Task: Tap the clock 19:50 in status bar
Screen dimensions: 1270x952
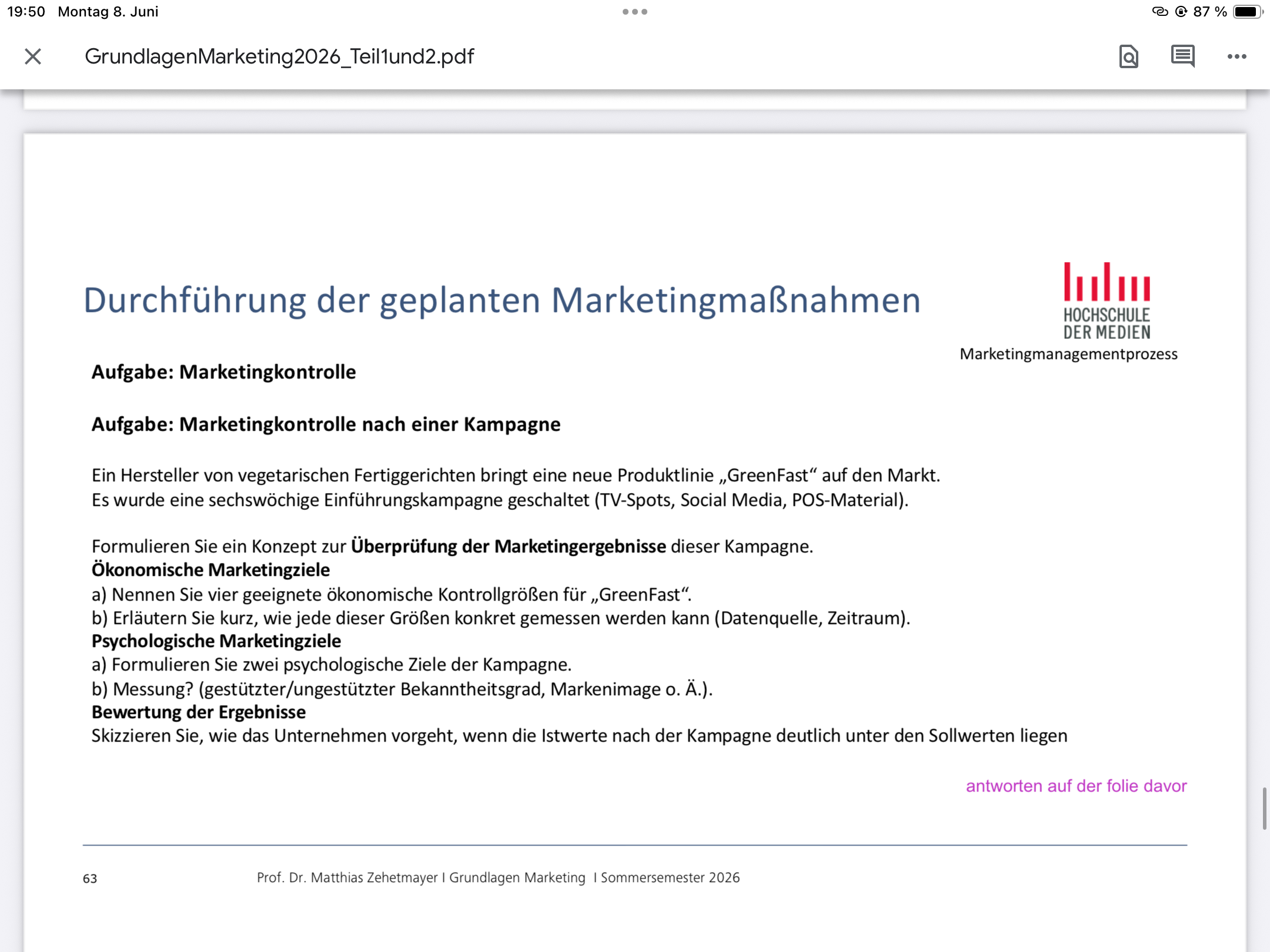Action: coord(26,12)
